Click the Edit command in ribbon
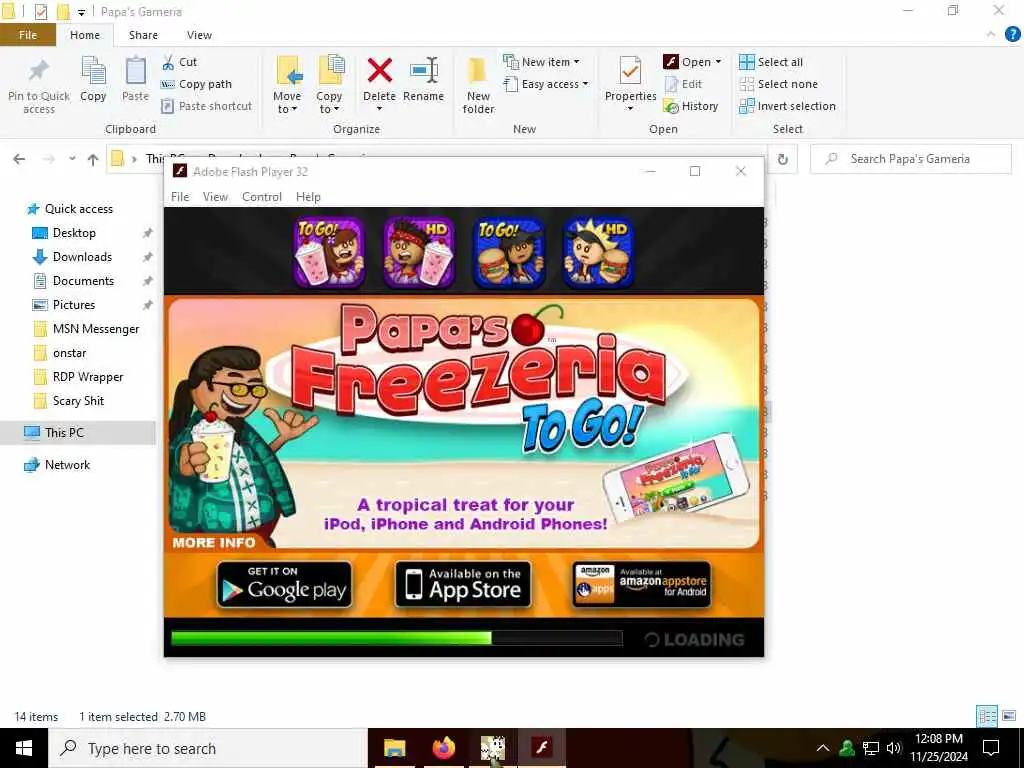This screenshot has height=768, width=1024. pyautogui.click(x=683, y=84)
